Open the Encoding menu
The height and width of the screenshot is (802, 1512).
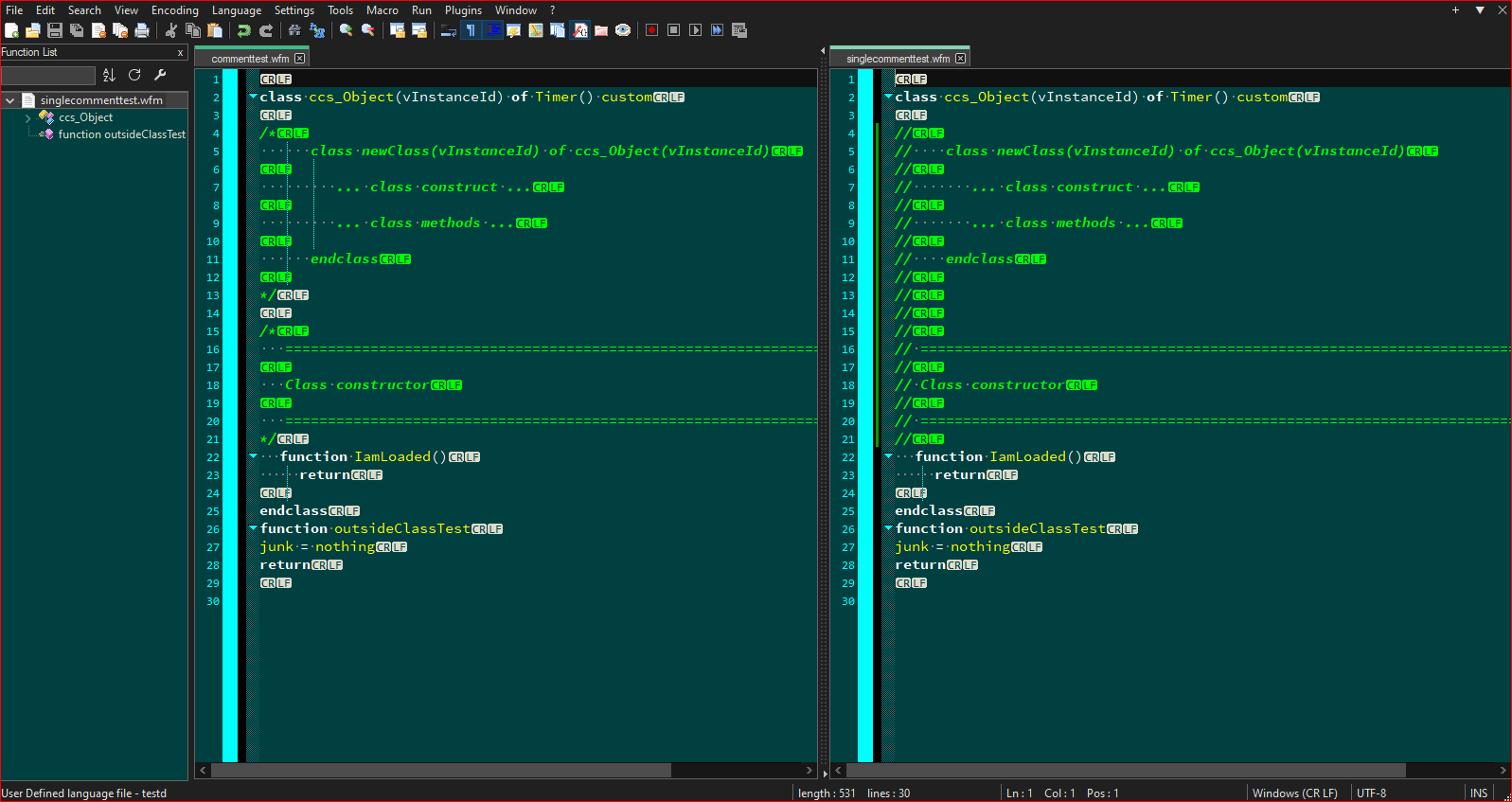175,10
